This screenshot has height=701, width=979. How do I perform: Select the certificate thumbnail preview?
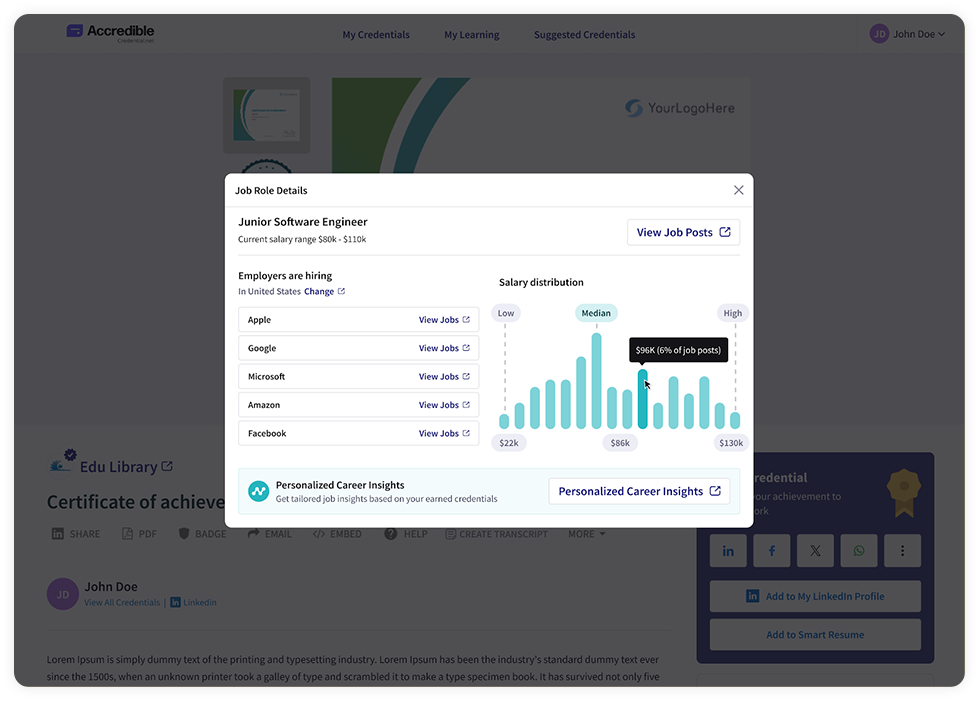[267, 115]
